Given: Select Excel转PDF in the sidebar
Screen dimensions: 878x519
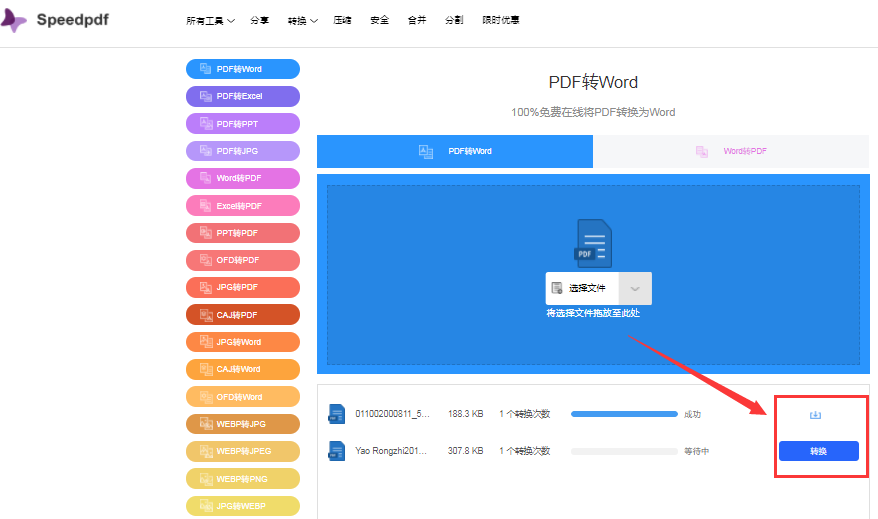Looking at the screenshot, I should pyautogui.click(x=243, y=205).
